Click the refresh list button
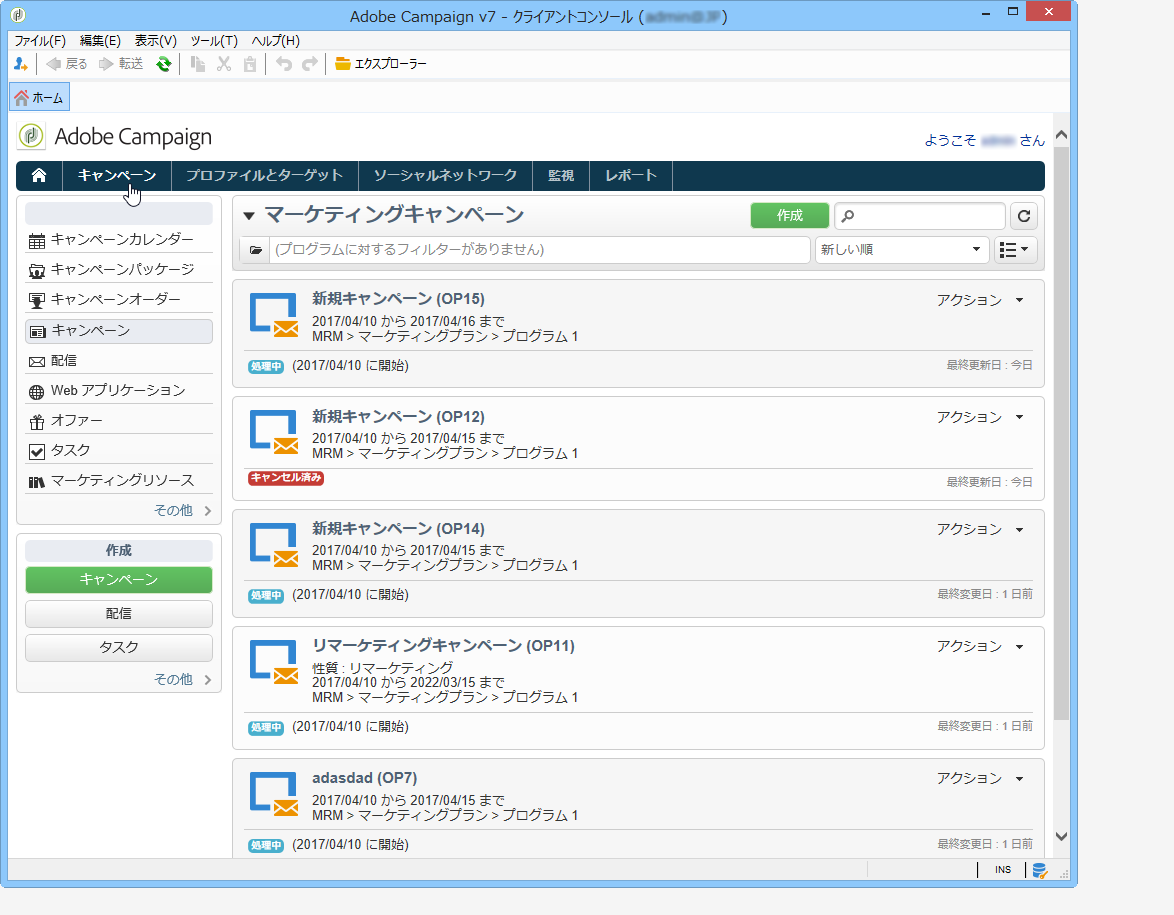This screenshot has height=915, width=1174. click(x=1024, y=216)
